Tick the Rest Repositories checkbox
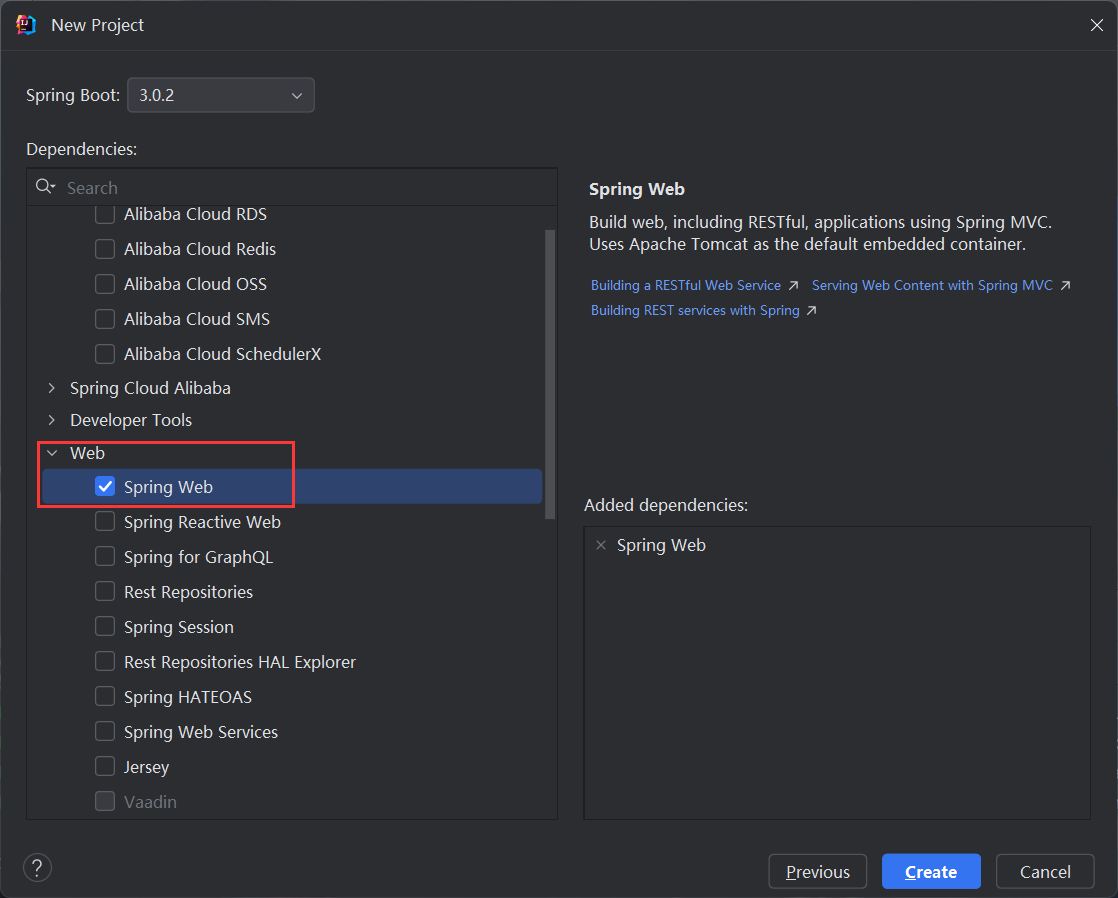 tap(105, 592)
